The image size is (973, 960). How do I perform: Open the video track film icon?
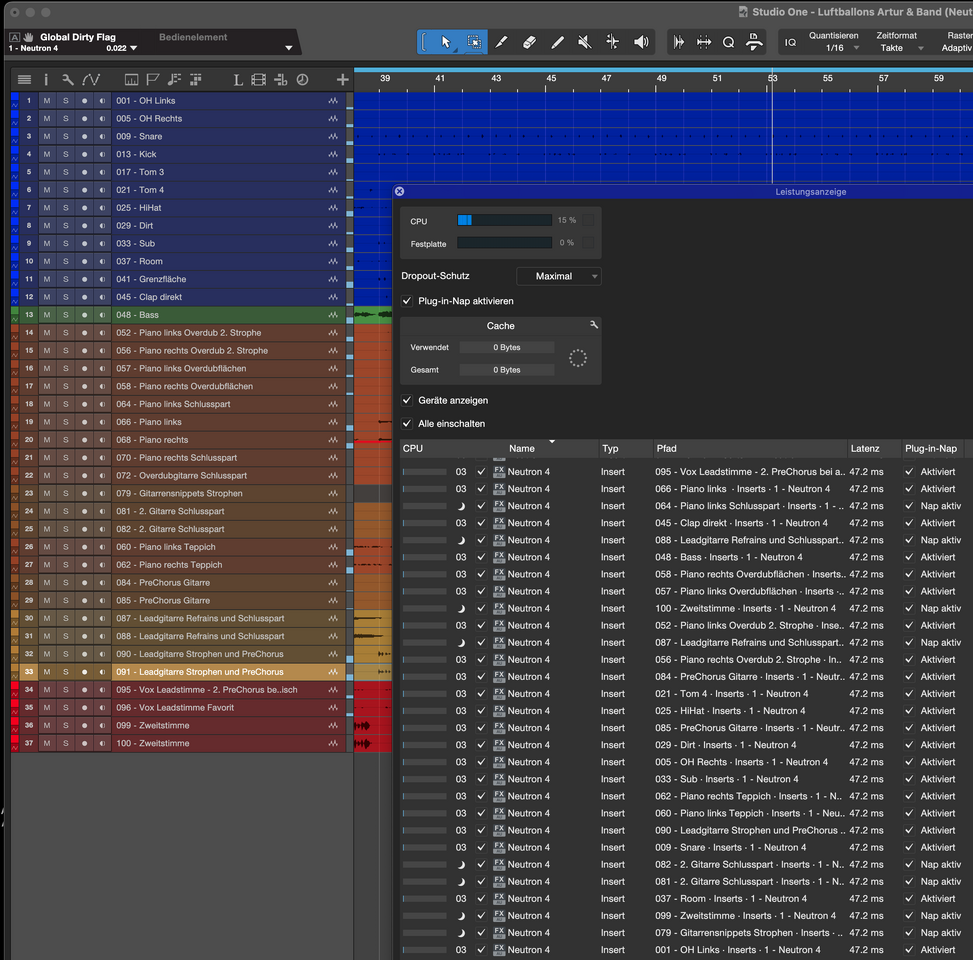click(259, 79)
